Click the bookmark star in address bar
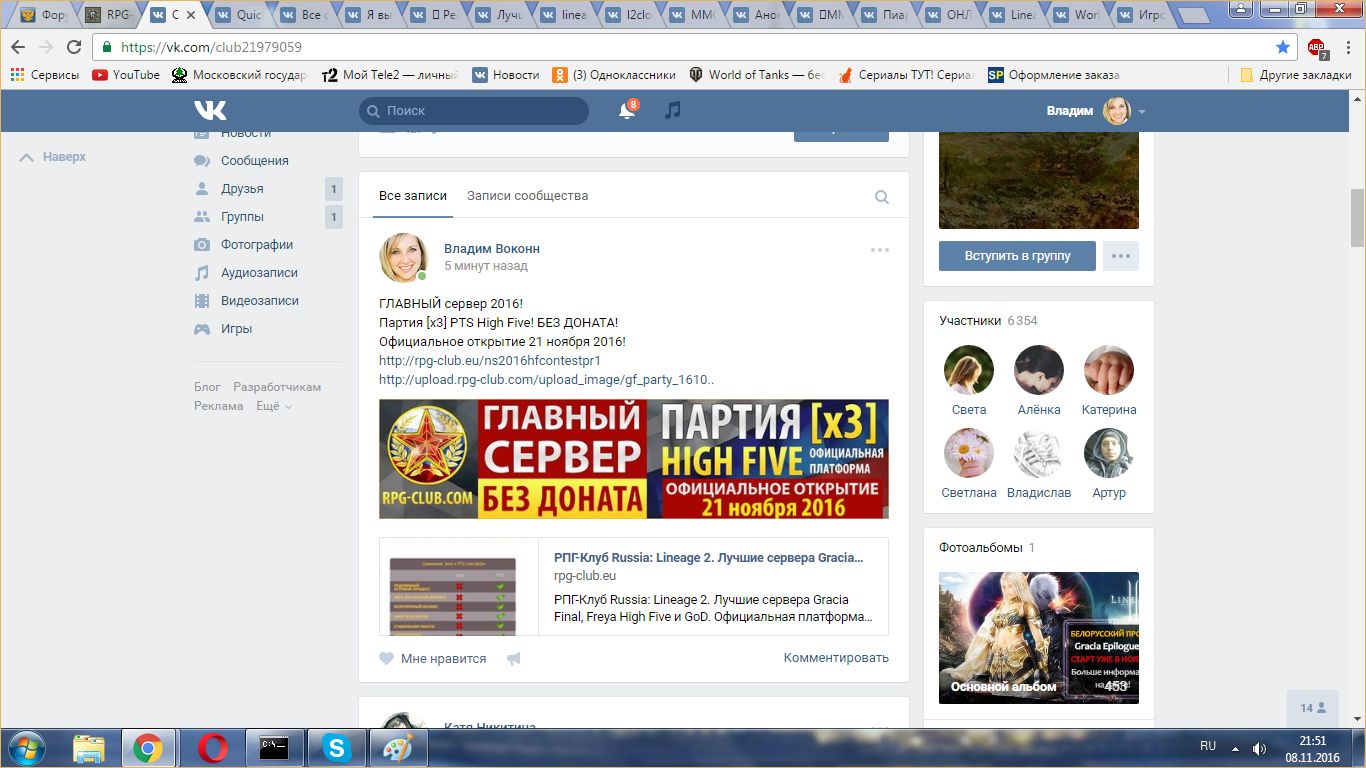The height and width of the screenshot is (768, 1366). [1283, 47]
